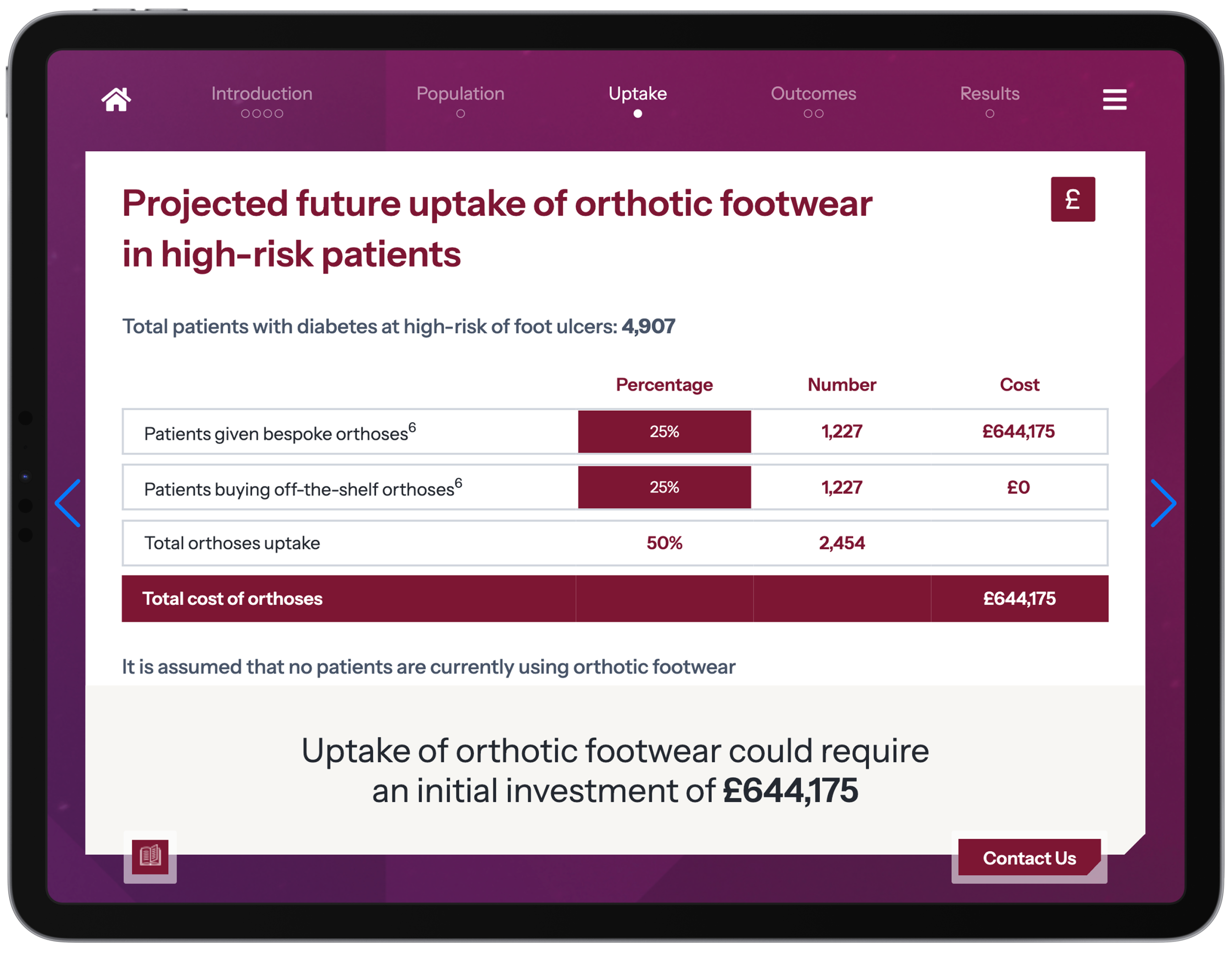
Task: Edit bespoke orthoses 25% percentage field
Action: [664, 432]
